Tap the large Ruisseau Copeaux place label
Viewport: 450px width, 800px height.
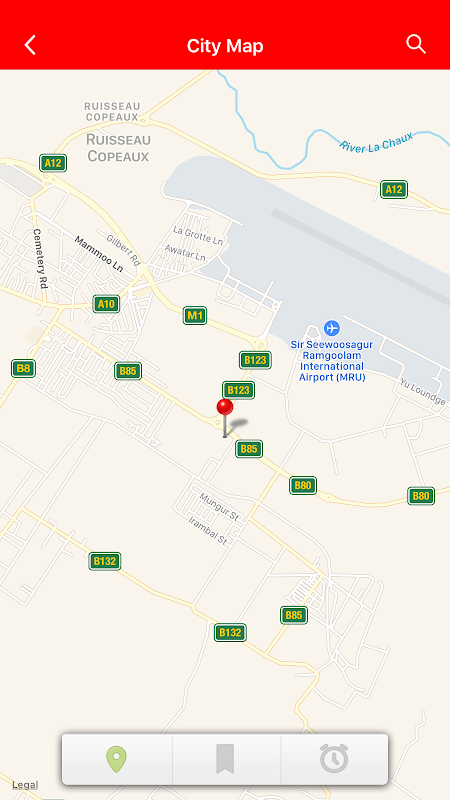118,147
